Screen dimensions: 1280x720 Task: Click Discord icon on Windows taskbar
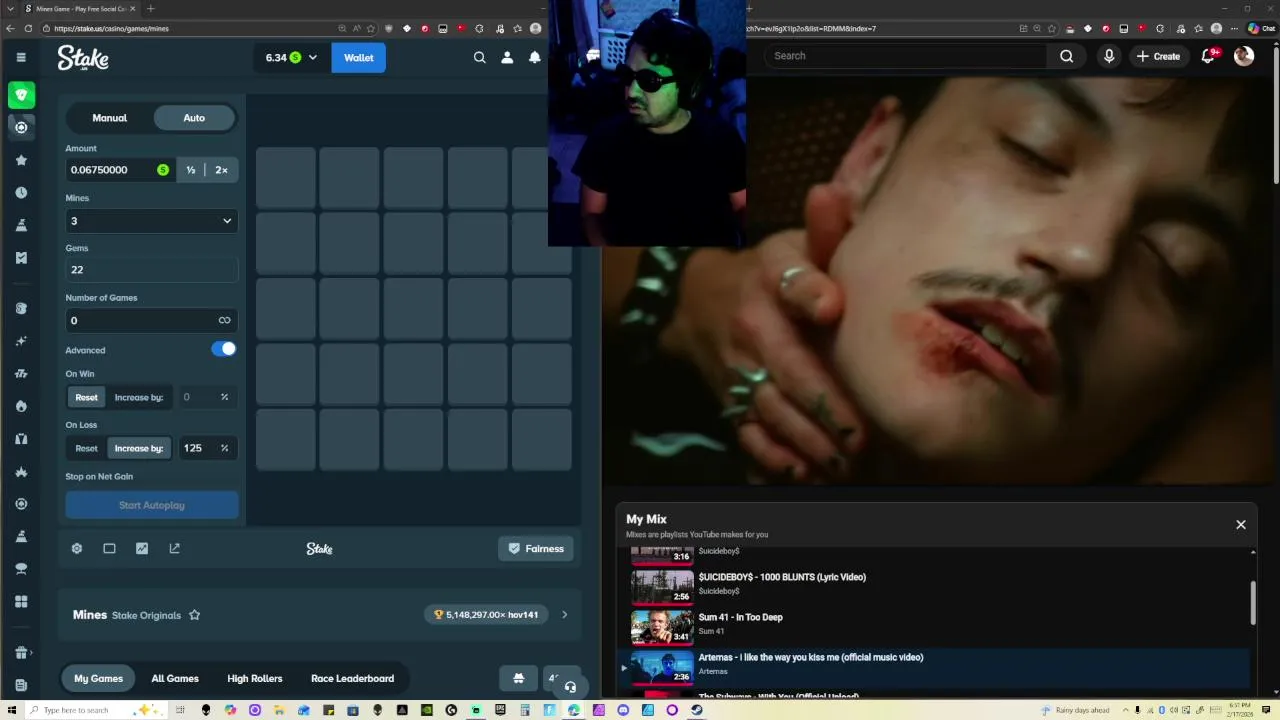[x=623, y=710]
